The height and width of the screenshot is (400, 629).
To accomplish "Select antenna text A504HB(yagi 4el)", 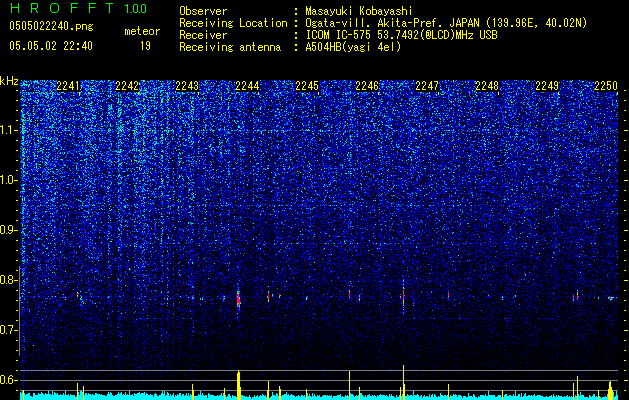I will click(x=353, y=47).
